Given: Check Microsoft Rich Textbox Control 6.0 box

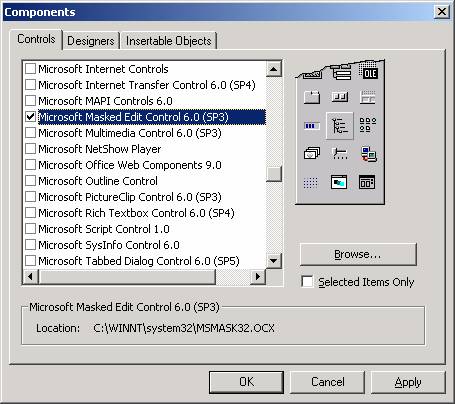Looking at the screenshot, I should (x=30, y=213).
